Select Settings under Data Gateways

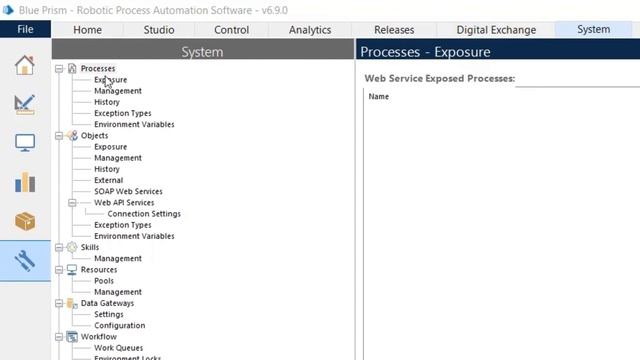tap(109, 314)
